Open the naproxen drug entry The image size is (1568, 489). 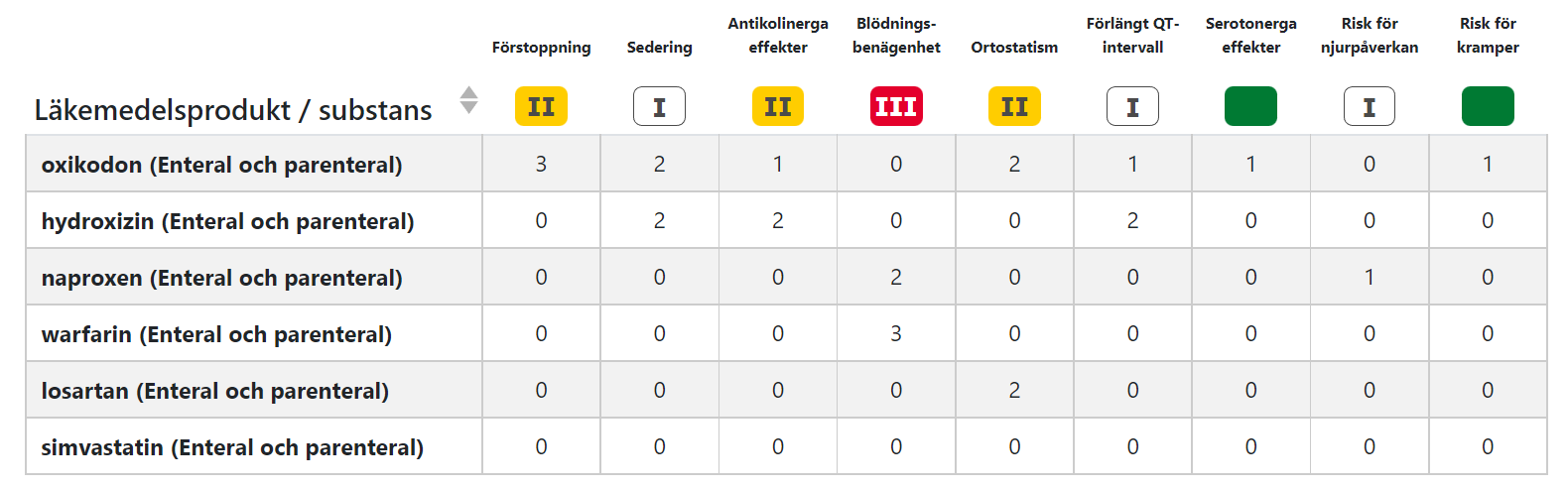(221, 278)
